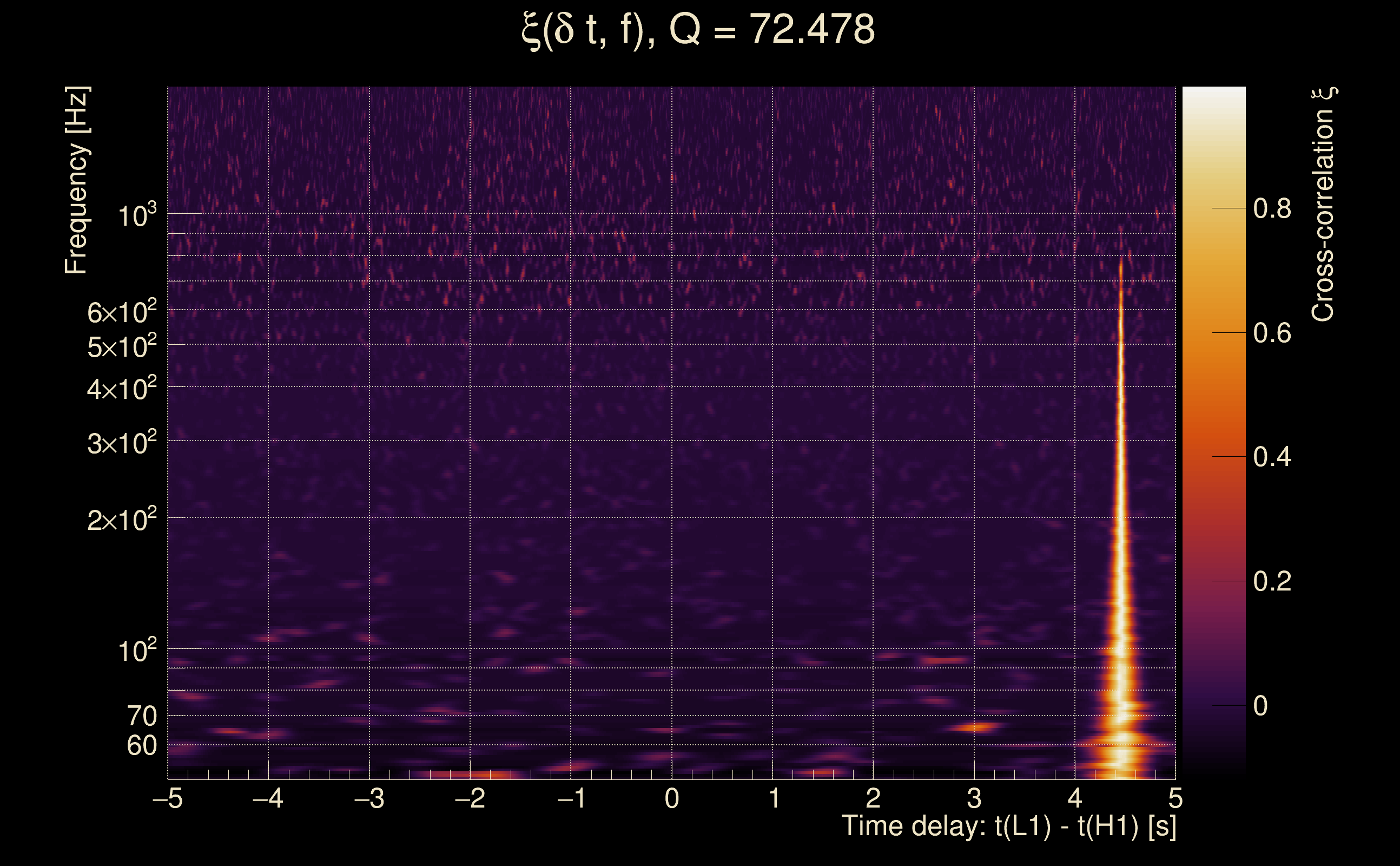The width and height of the screenshot is (1400, 866).
Task: Click the x-axis tick label 3
Action: click(x=974, y=798)
